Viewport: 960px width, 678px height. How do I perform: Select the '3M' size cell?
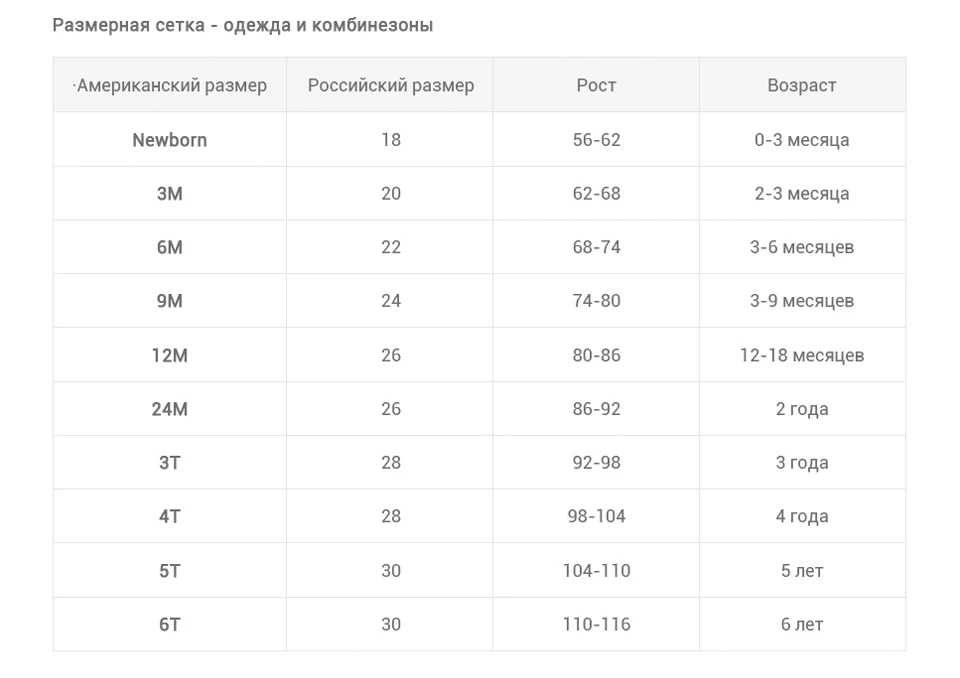[x=170, y=194]
